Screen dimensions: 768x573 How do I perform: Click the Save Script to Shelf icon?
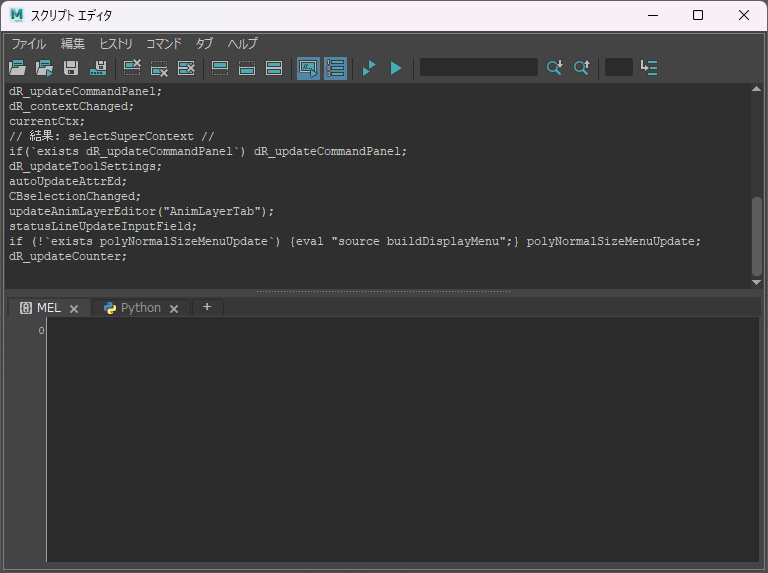98,68
